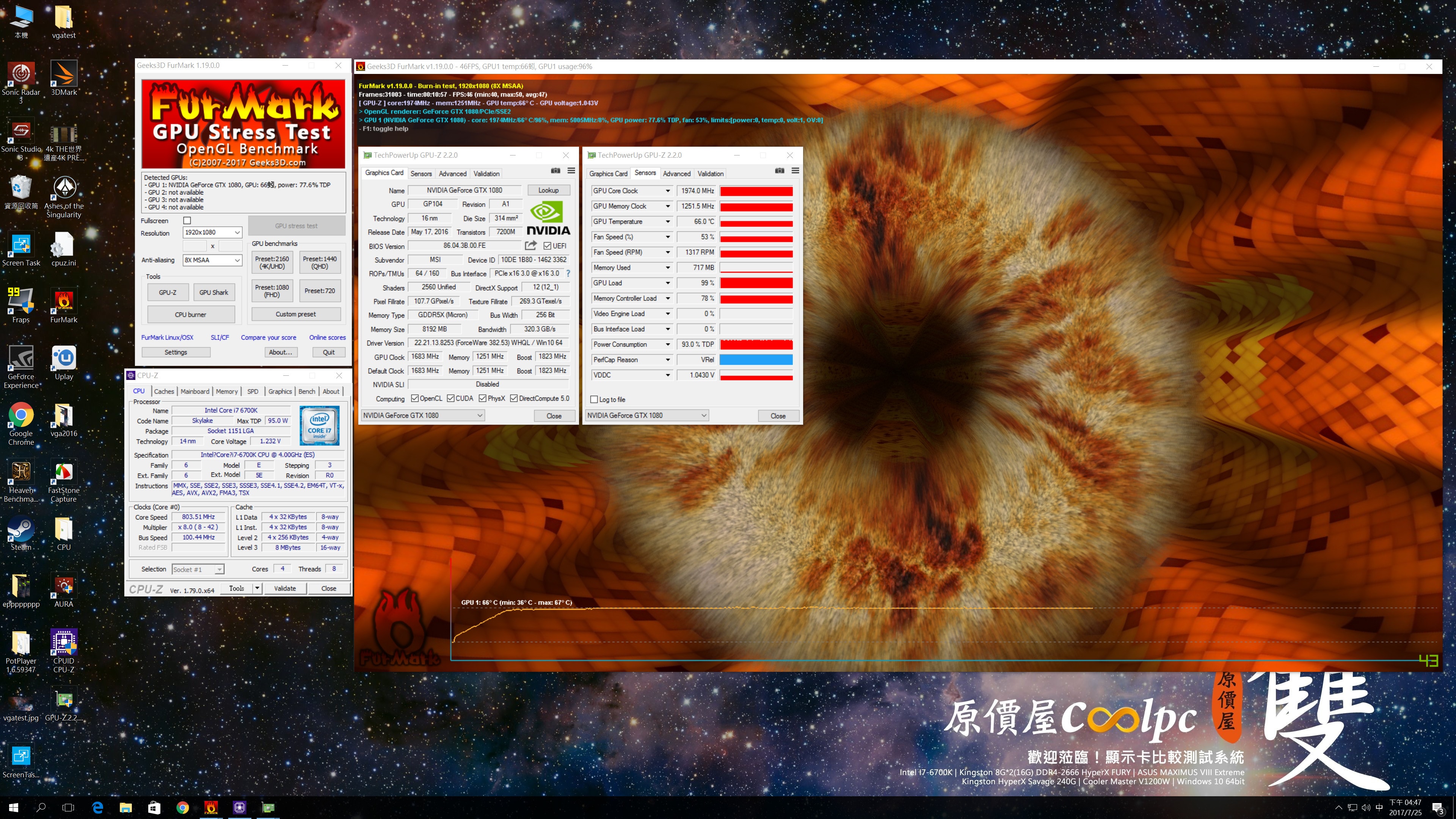Open the Anti-aliasing 8X MSAA dropdown
Image resolution: width=1456 pixels, height=819 pixels.
213,260
